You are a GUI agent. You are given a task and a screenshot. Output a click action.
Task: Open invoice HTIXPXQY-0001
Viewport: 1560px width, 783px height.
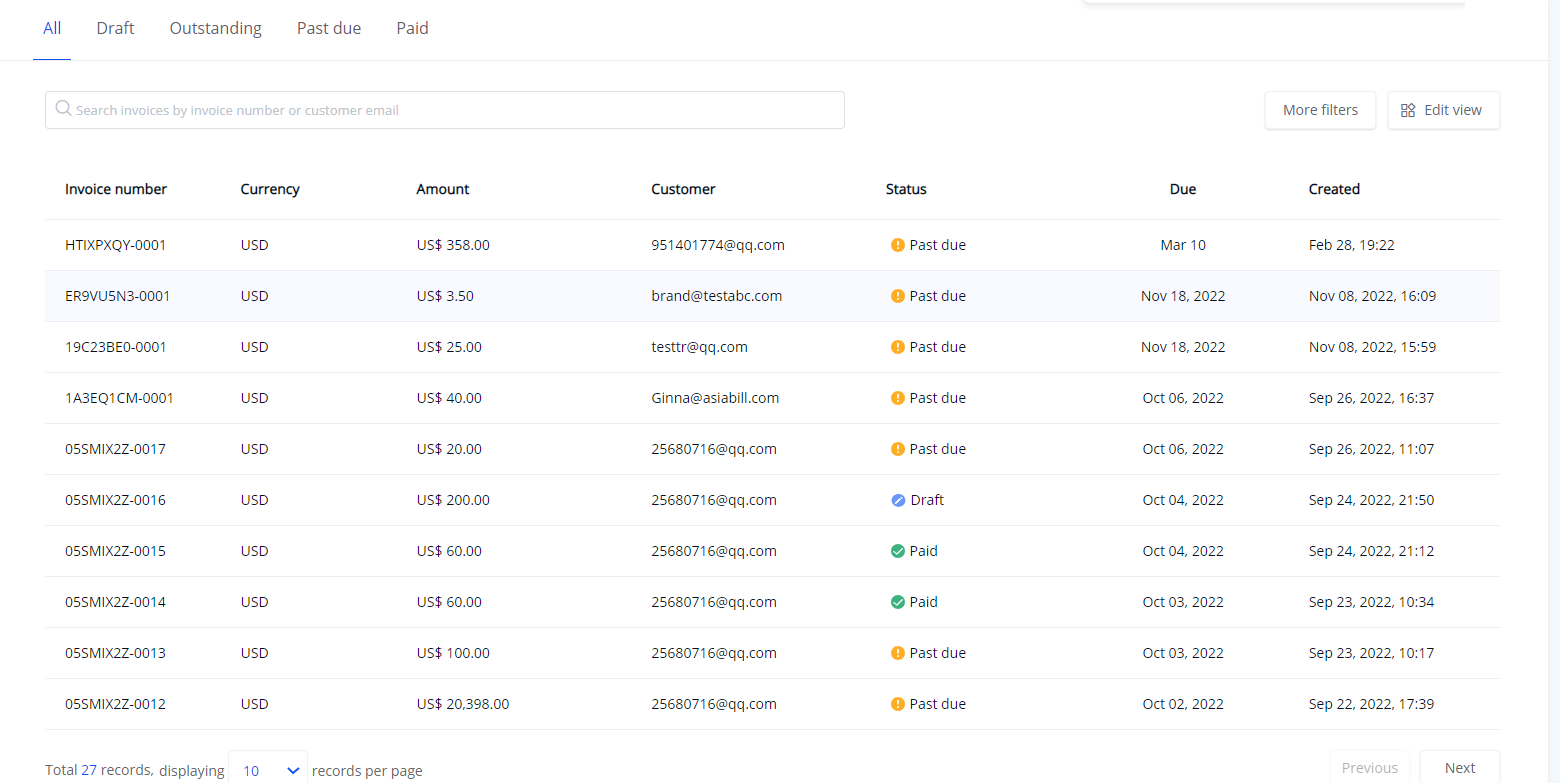coord(115,245)
